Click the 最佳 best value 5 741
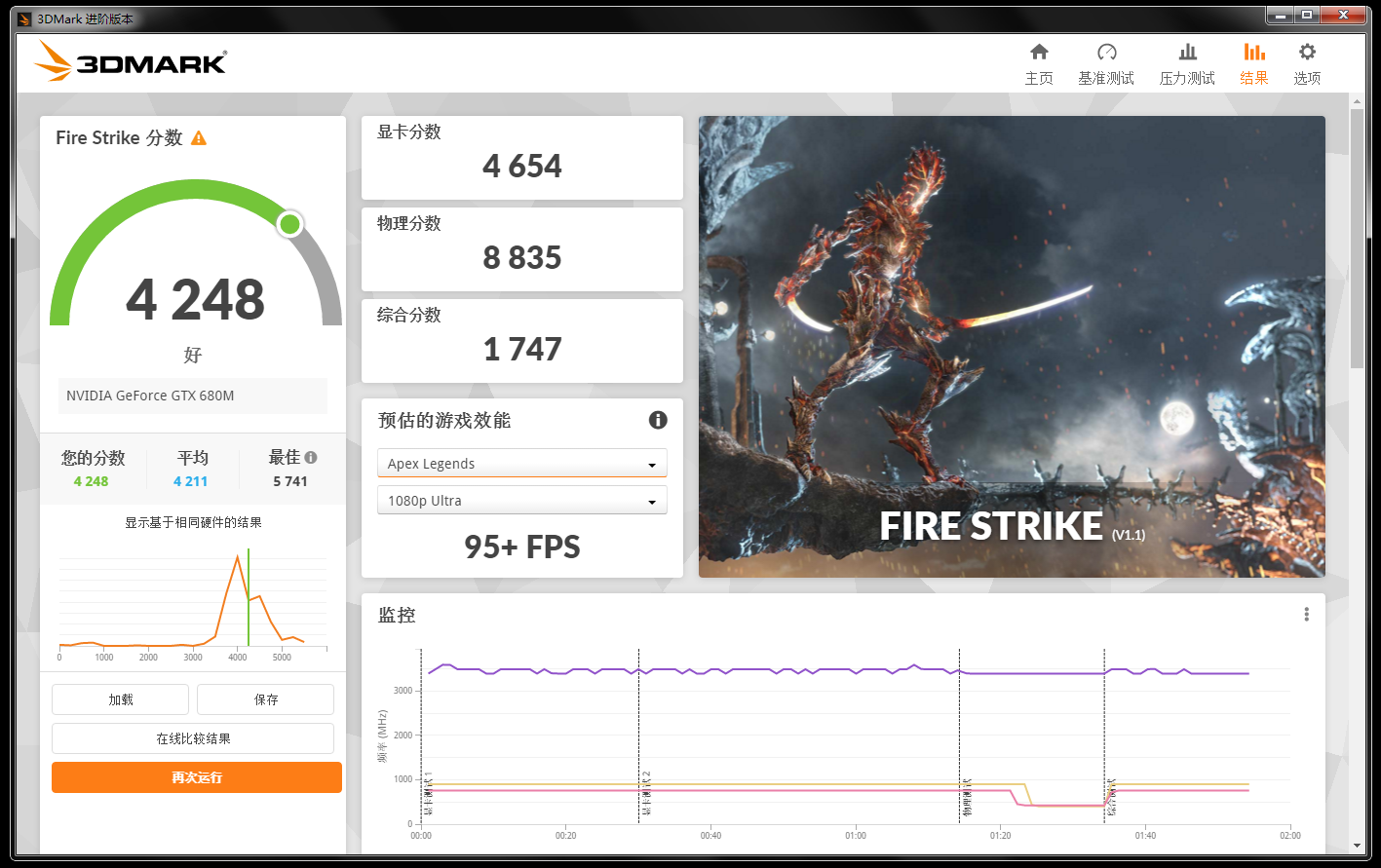The height and width of the screenshot is (868, 1381). (x=290, y=481)
